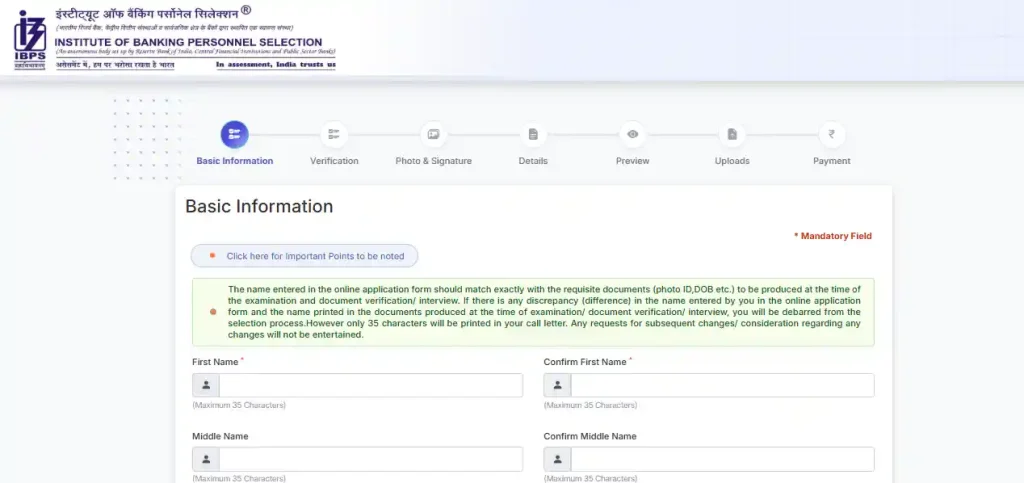
Task: Switch to Basic Information step label
Action: click(234, 161)
